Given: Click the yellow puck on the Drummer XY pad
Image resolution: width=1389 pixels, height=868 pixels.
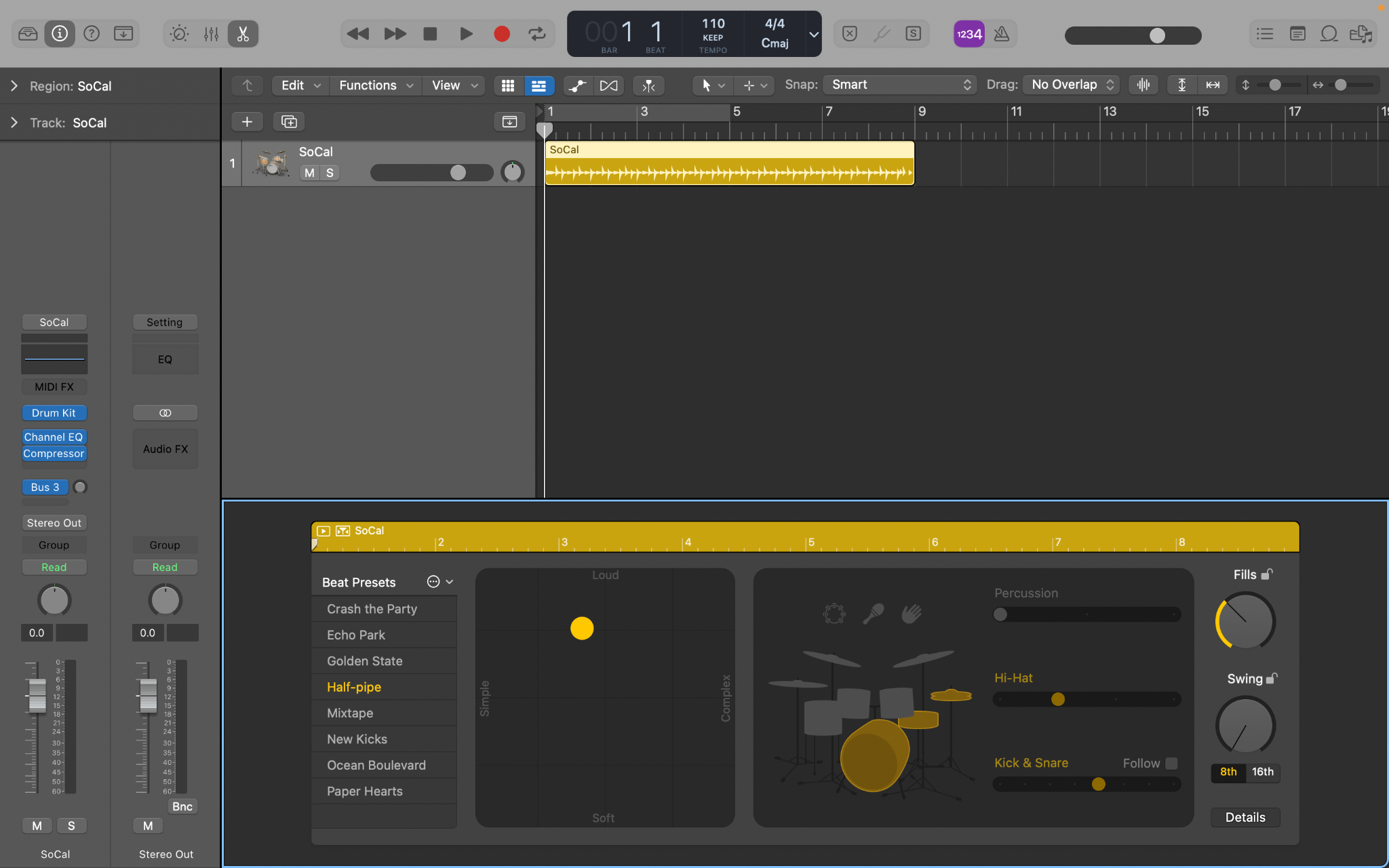Looking at the screenshot, I should (582, 629).
